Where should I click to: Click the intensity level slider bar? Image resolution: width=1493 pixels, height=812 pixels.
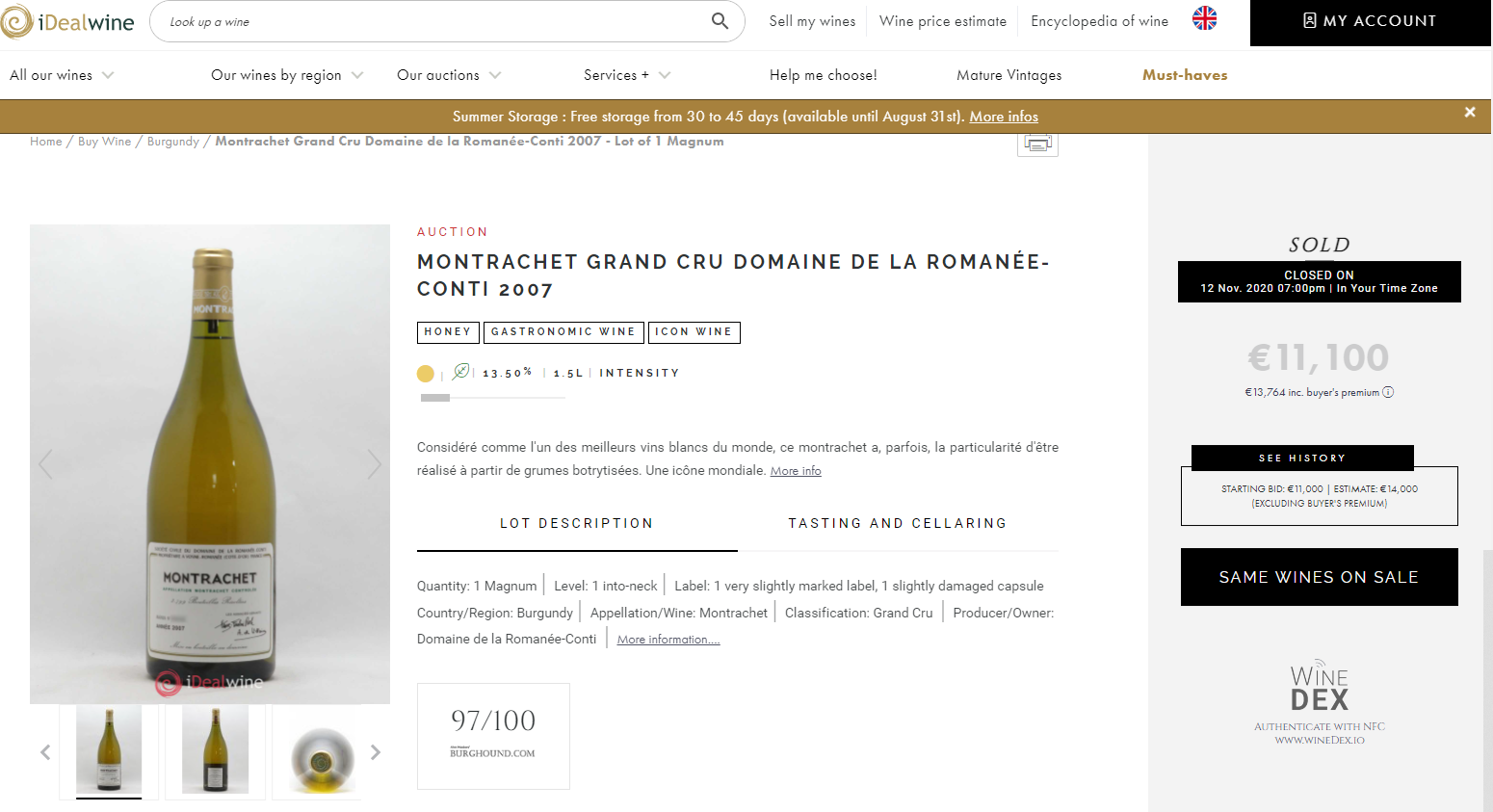[x=492, y=398]
